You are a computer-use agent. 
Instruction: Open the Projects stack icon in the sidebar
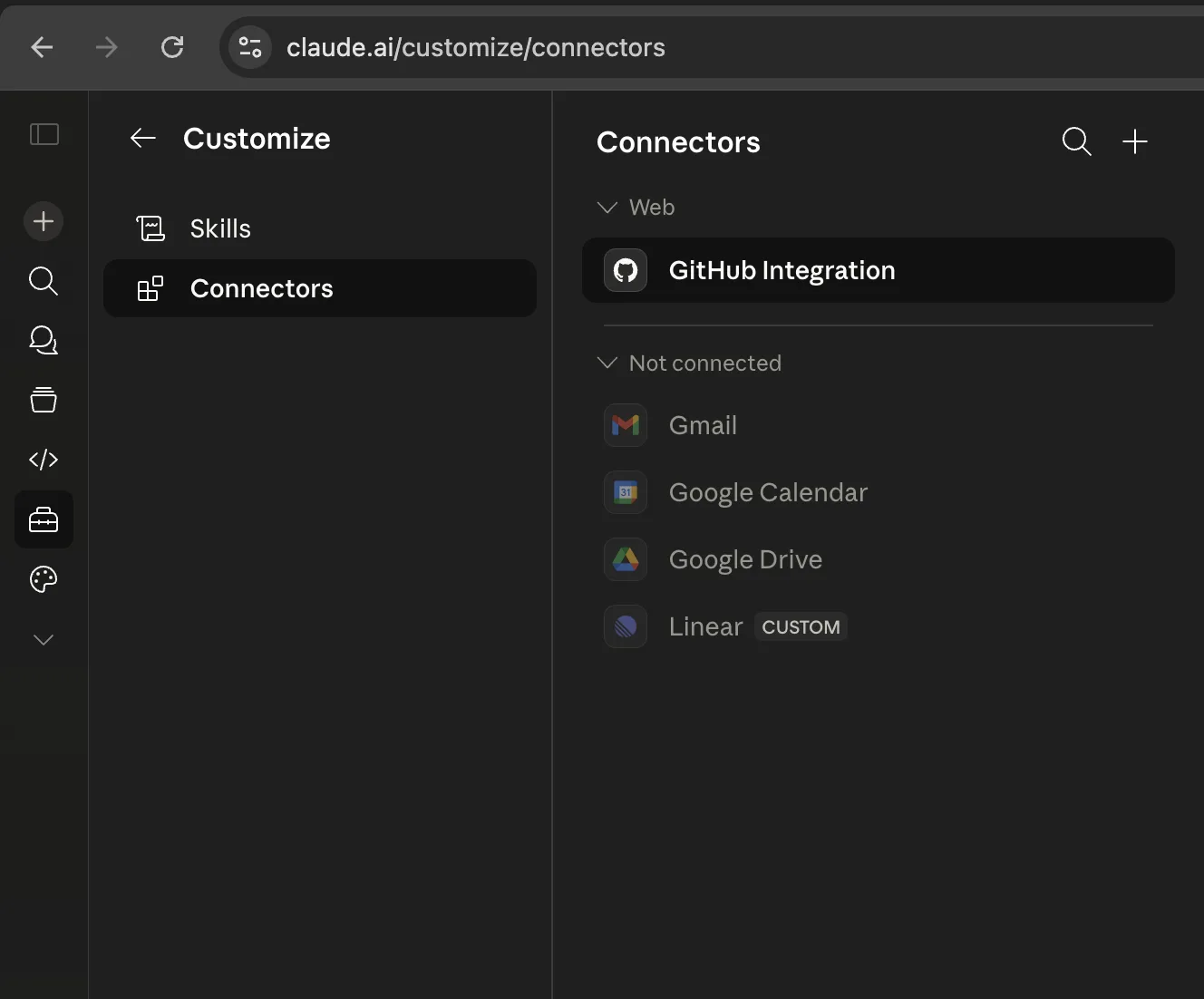(x=44, y=400)
